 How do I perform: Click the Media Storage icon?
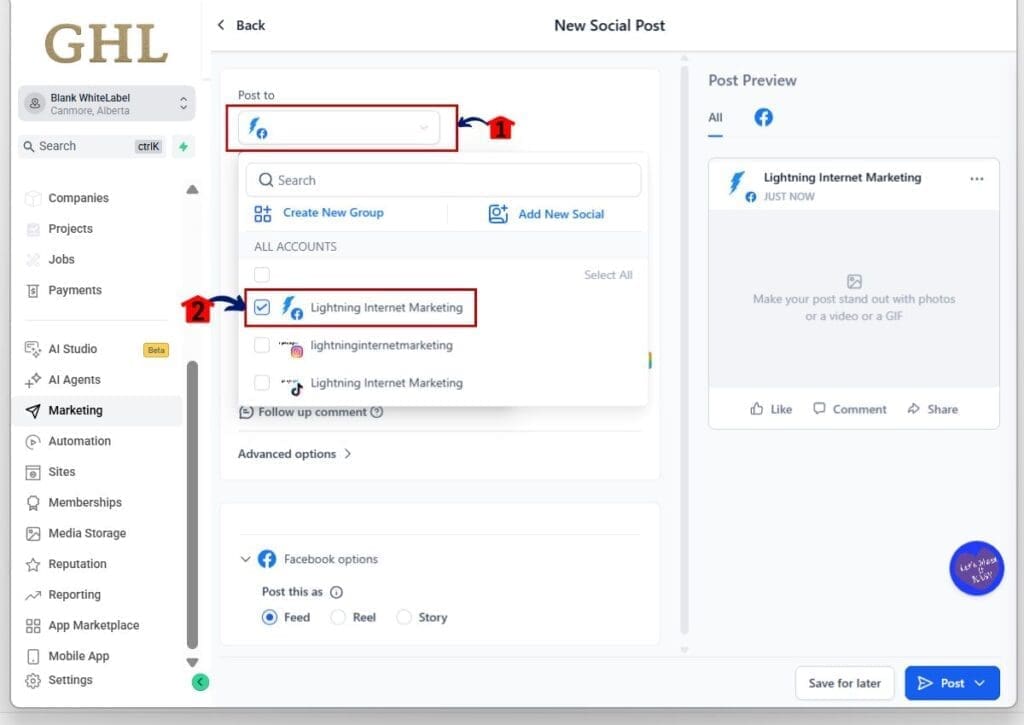(33, 534)
